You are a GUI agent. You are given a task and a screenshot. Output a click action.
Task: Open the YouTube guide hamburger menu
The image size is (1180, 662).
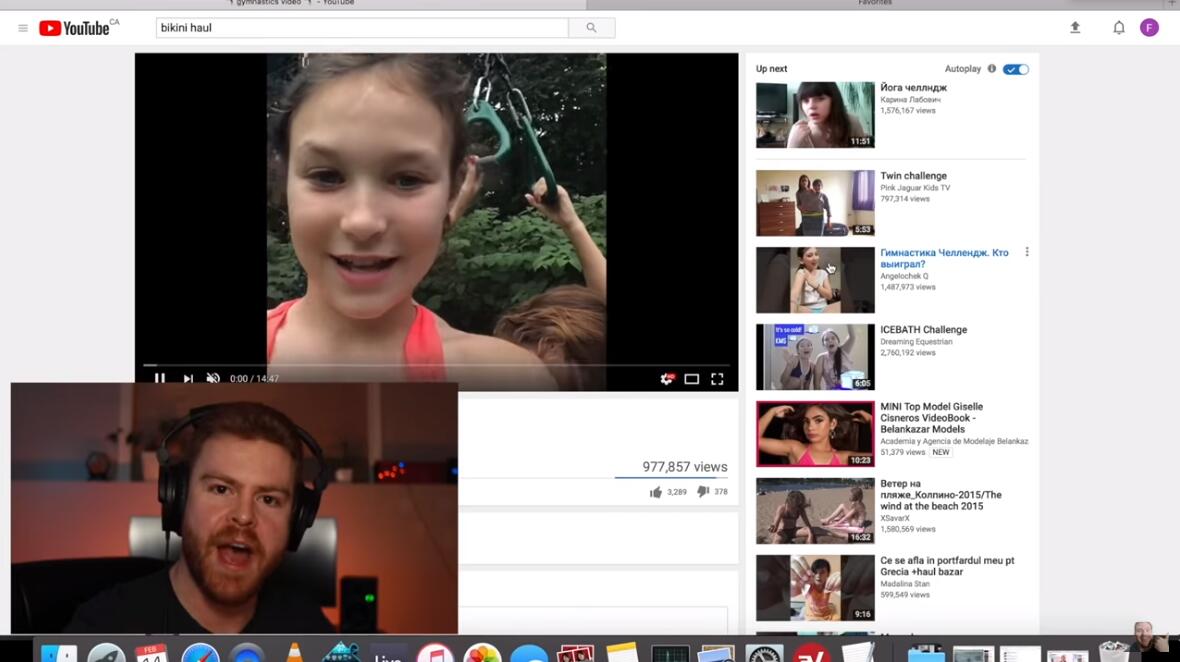point(23,28)
